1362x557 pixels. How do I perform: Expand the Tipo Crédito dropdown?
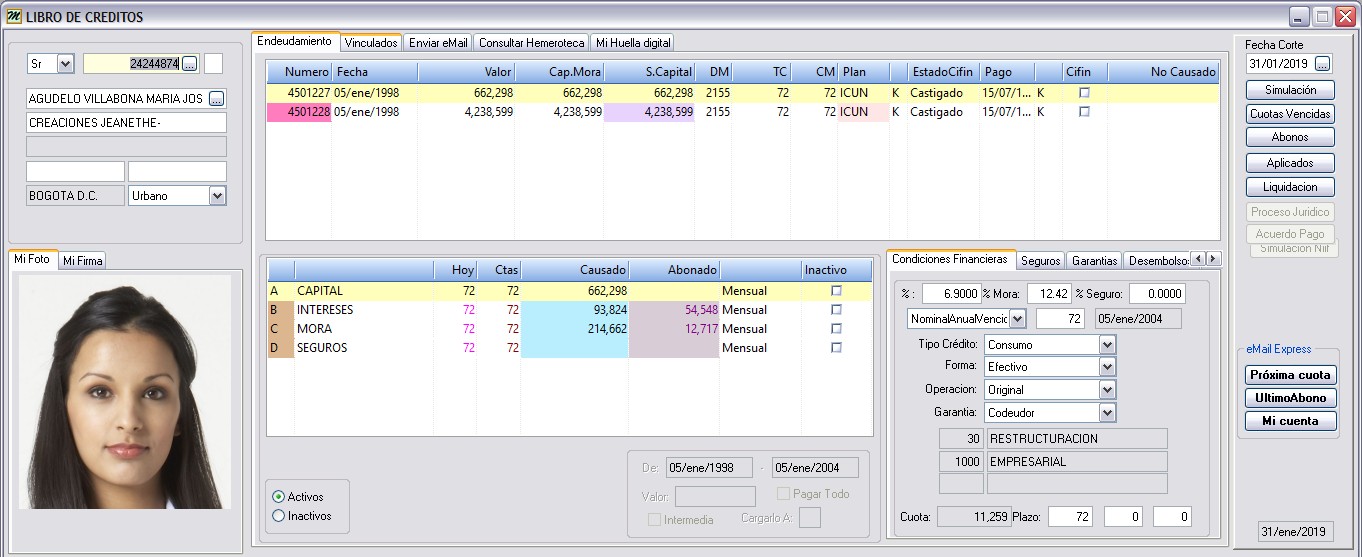1106,344
